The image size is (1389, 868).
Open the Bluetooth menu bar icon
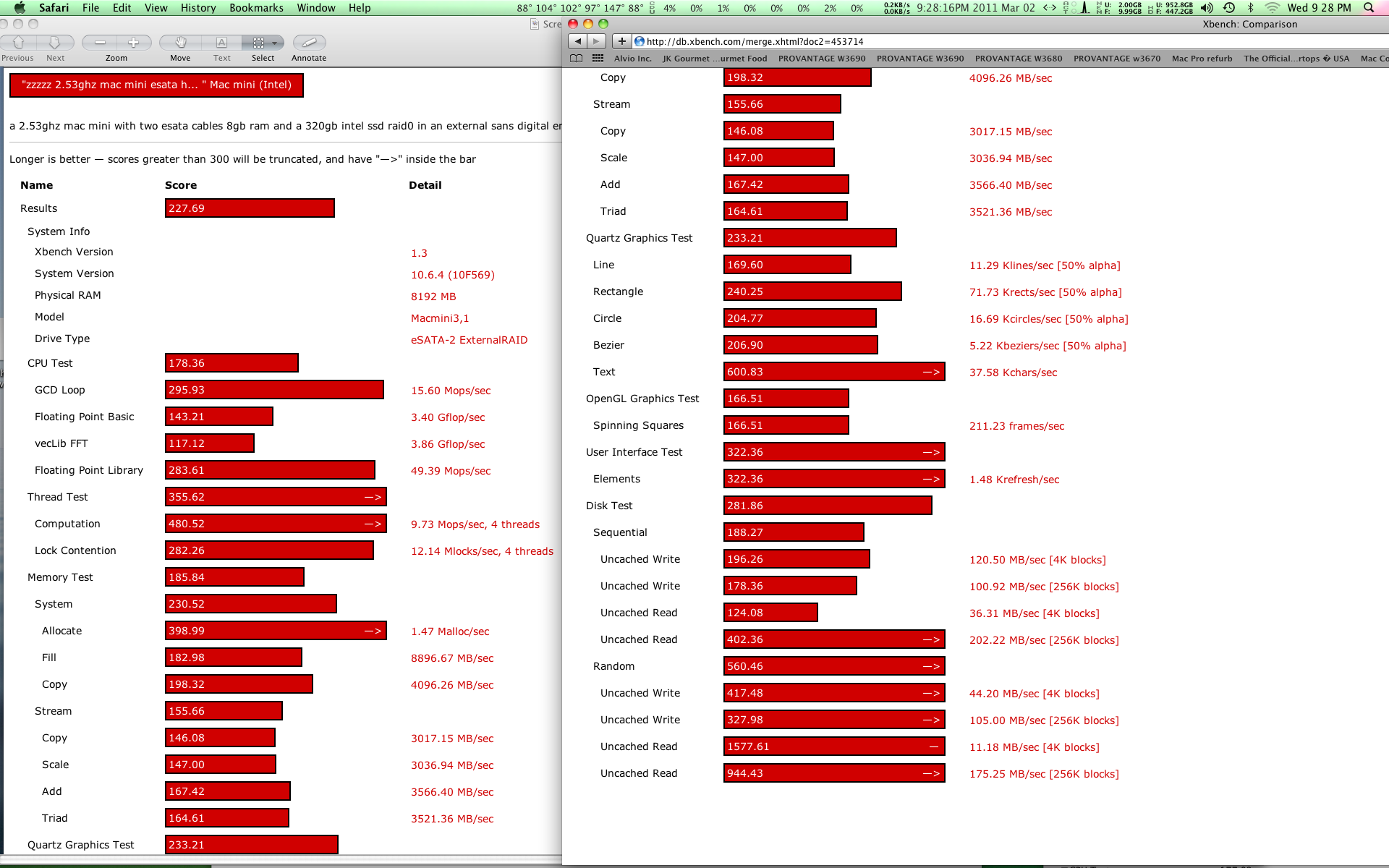1251,7
